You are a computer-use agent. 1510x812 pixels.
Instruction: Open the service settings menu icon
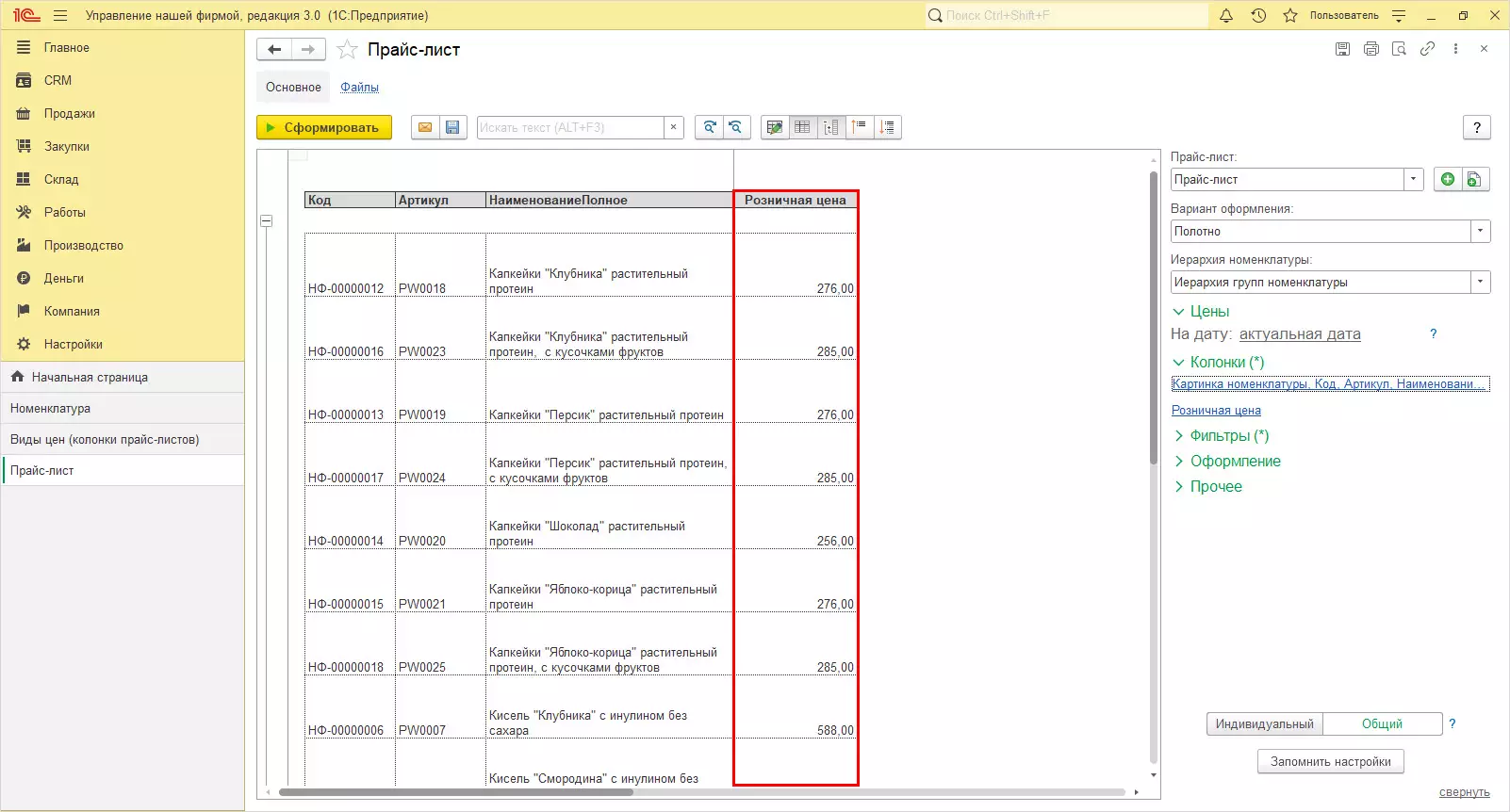coord(1399,15)
